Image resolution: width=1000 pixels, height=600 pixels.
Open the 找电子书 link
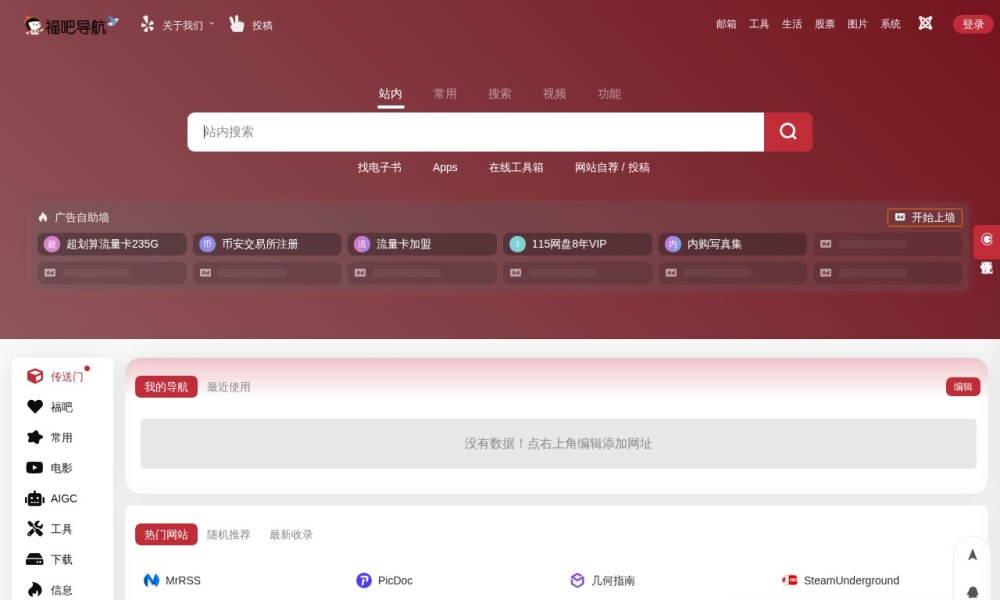[x=379, y=167]
